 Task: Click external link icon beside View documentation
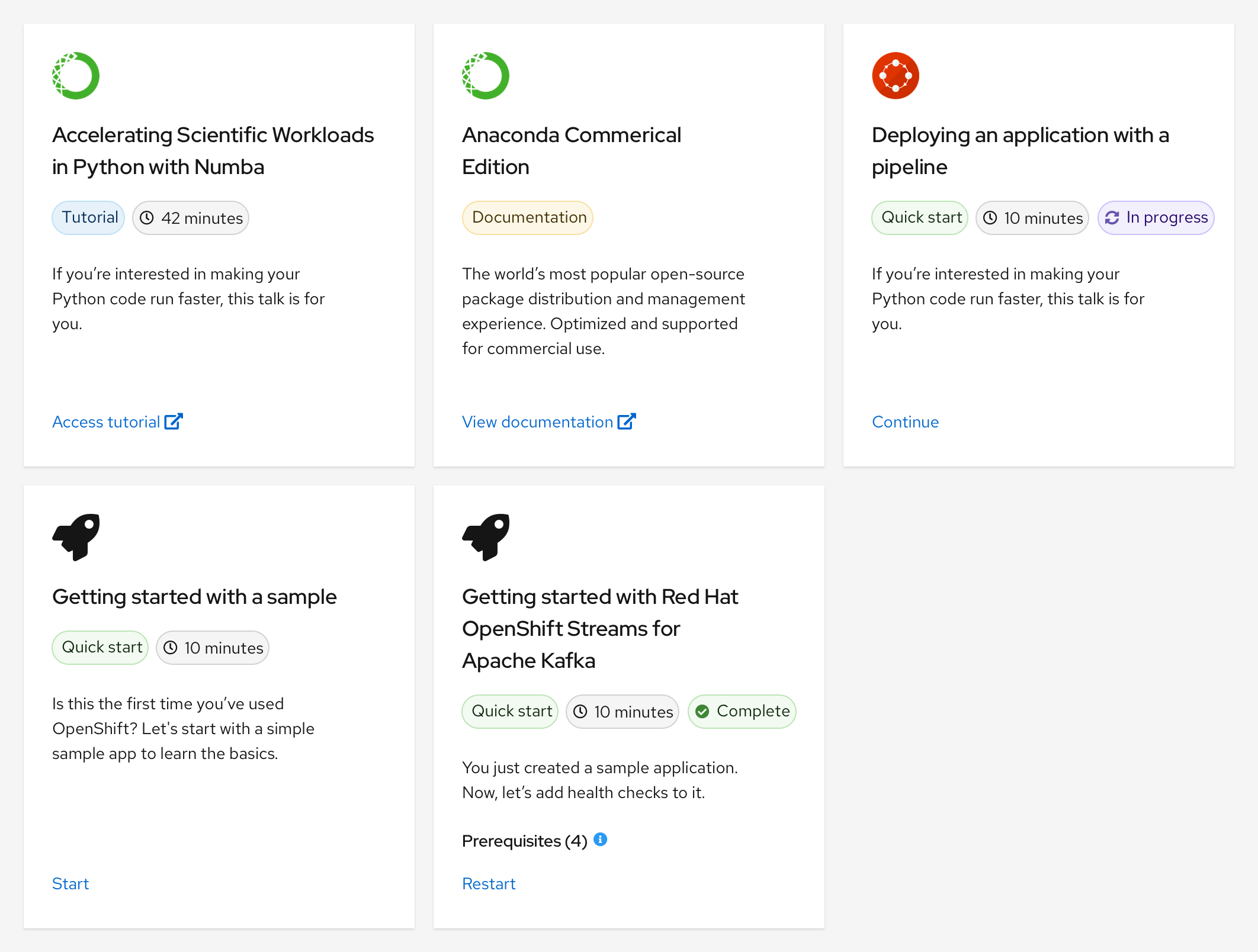click(627, 421)
